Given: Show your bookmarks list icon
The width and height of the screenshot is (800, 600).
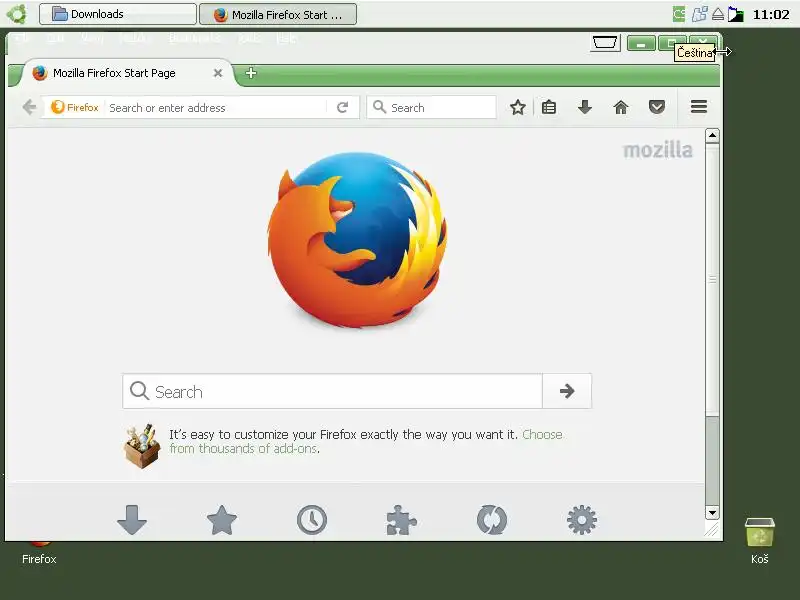Looking at the screenshot, I should click(549, 107).
